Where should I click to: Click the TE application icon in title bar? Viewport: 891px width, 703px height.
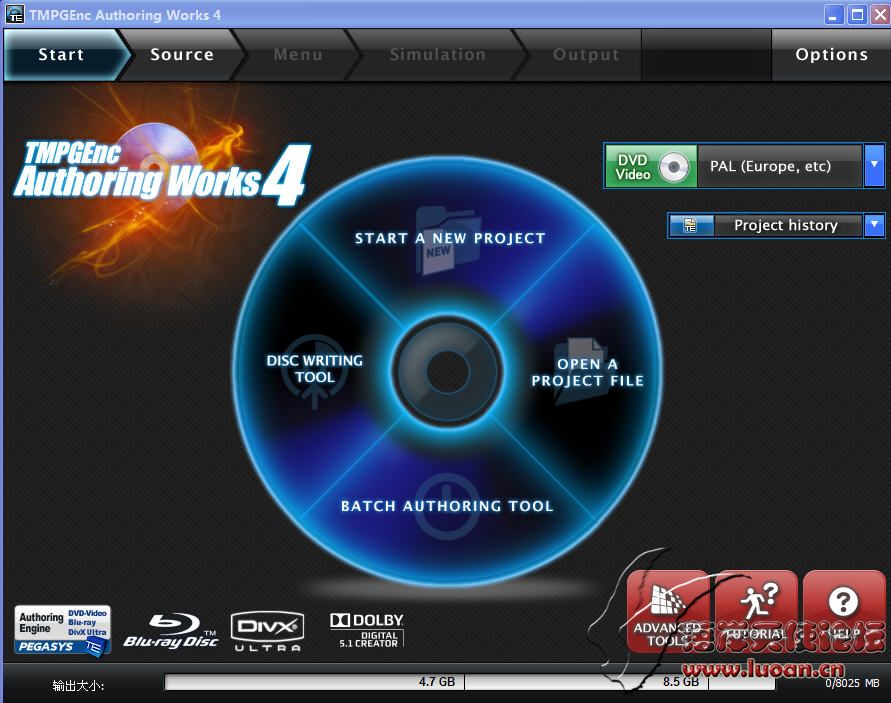point(15,14)
